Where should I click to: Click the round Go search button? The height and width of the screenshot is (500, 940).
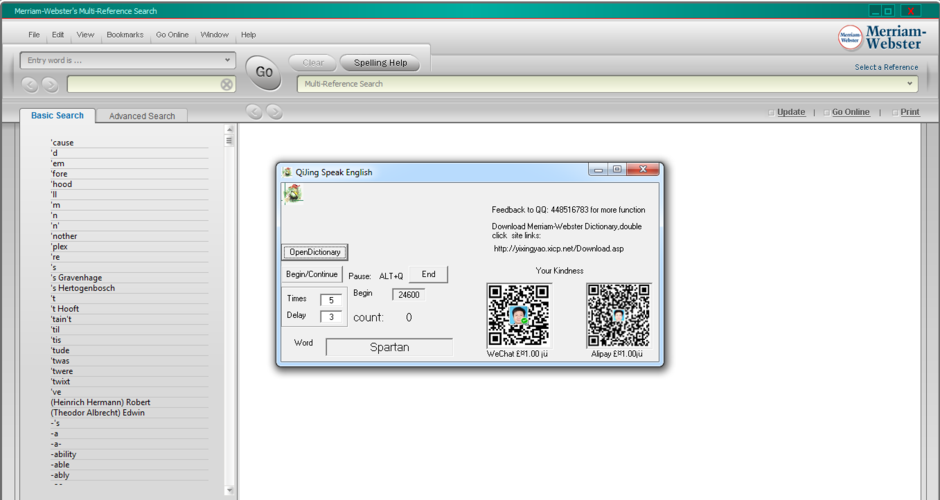point(264,73)
